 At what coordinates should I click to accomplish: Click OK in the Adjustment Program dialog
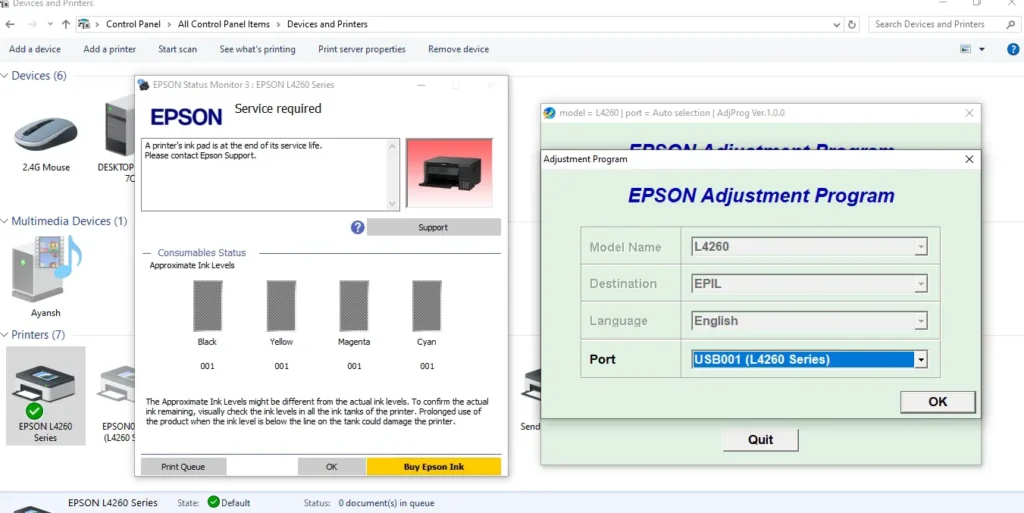tap(938, 402)
